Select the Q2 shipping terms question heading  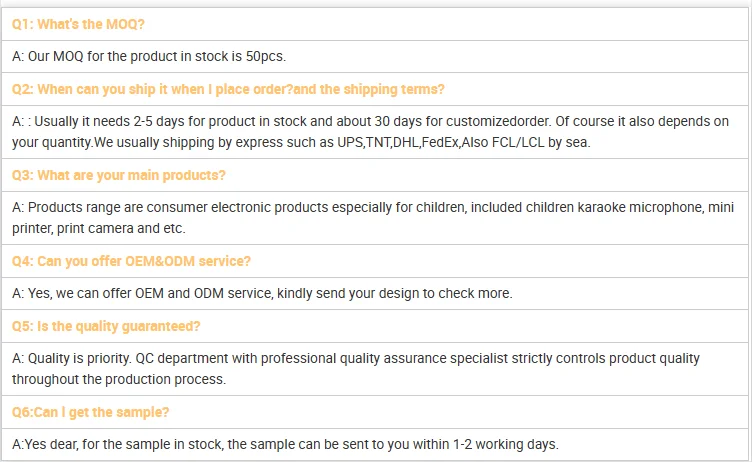pyautogui.click(x=228, y=89)
